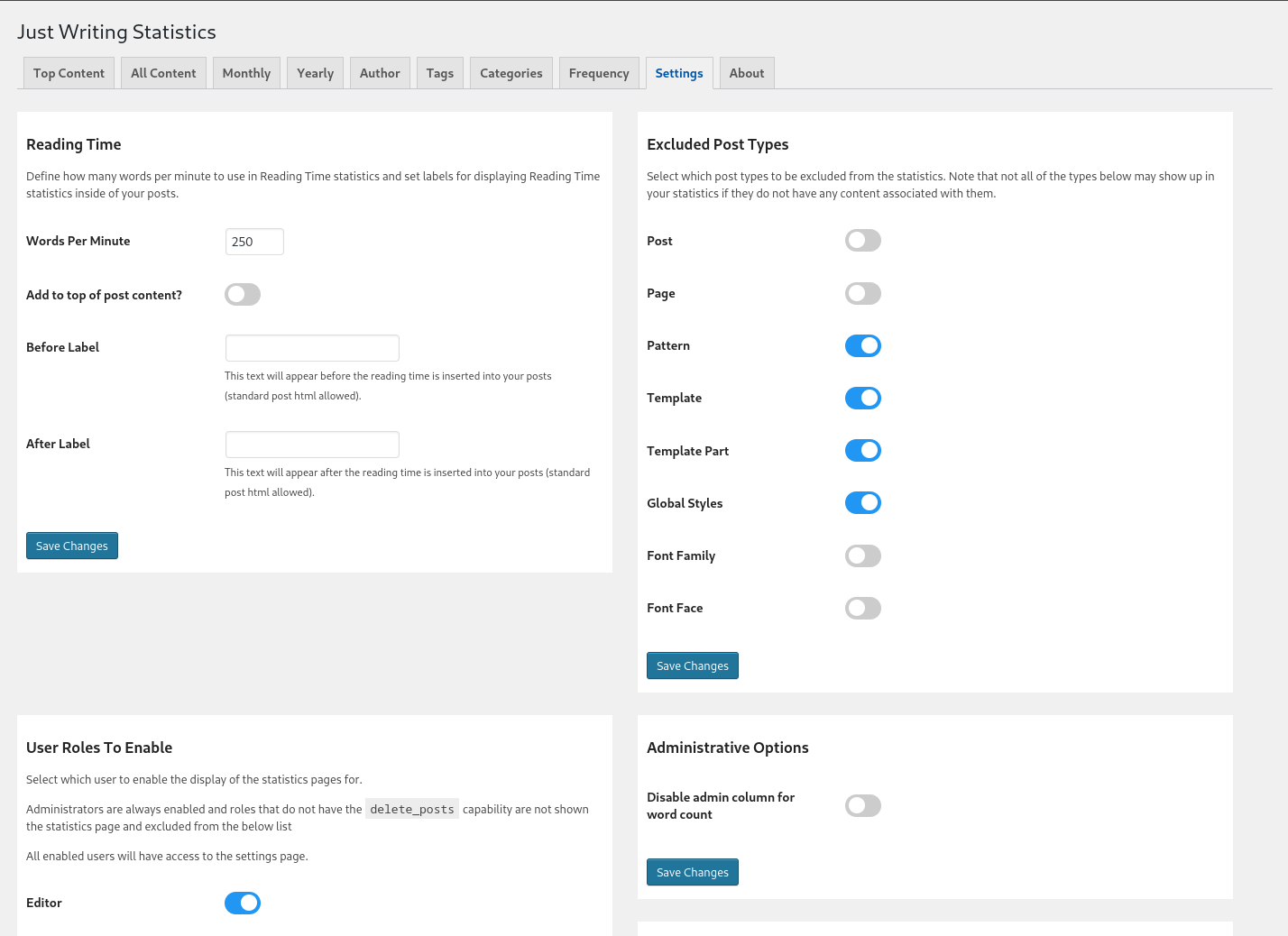This screenshot has width=1288, height=936.
Task: Select the Settings tab
Action: point(679,73)
